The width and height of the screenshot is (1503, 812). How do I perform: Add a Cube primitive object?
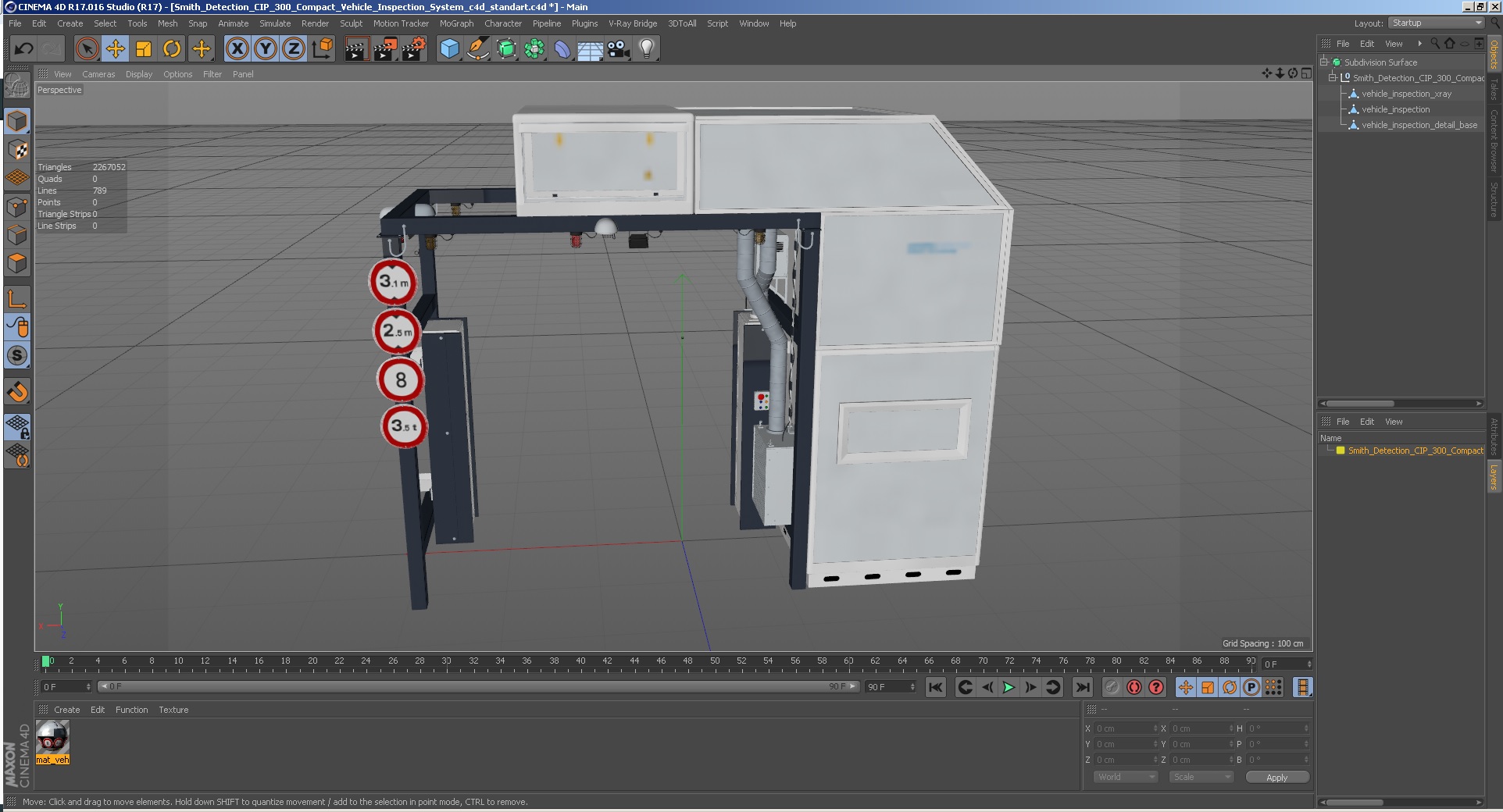pos(449,49)
